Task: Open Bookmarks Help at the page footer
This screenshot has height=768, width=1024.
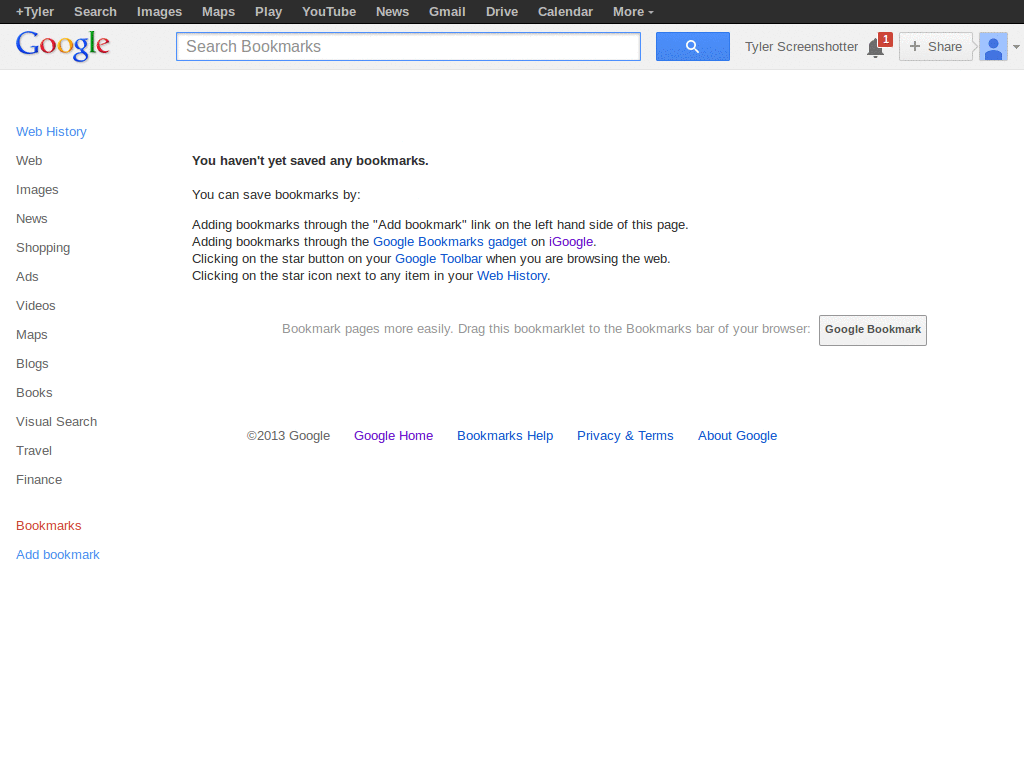Action: [x=505, y=435]
